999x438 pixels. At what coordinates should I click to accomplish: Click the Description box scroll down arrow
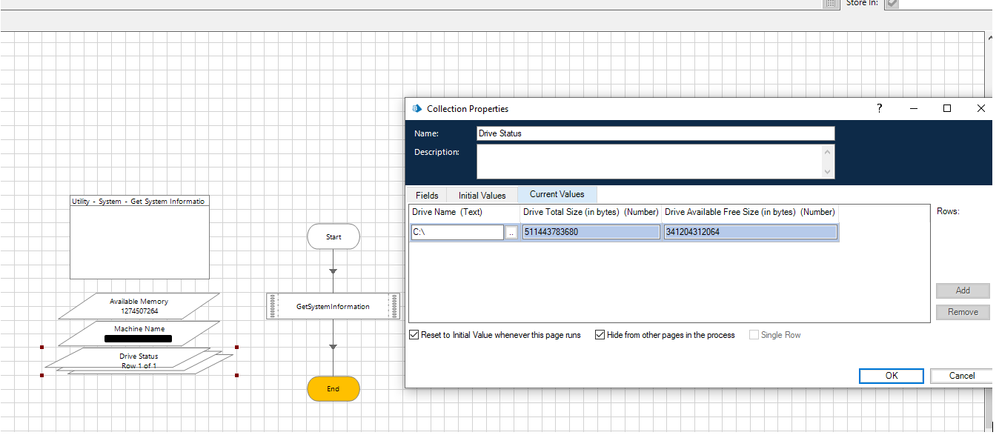(x=826, y=171)
